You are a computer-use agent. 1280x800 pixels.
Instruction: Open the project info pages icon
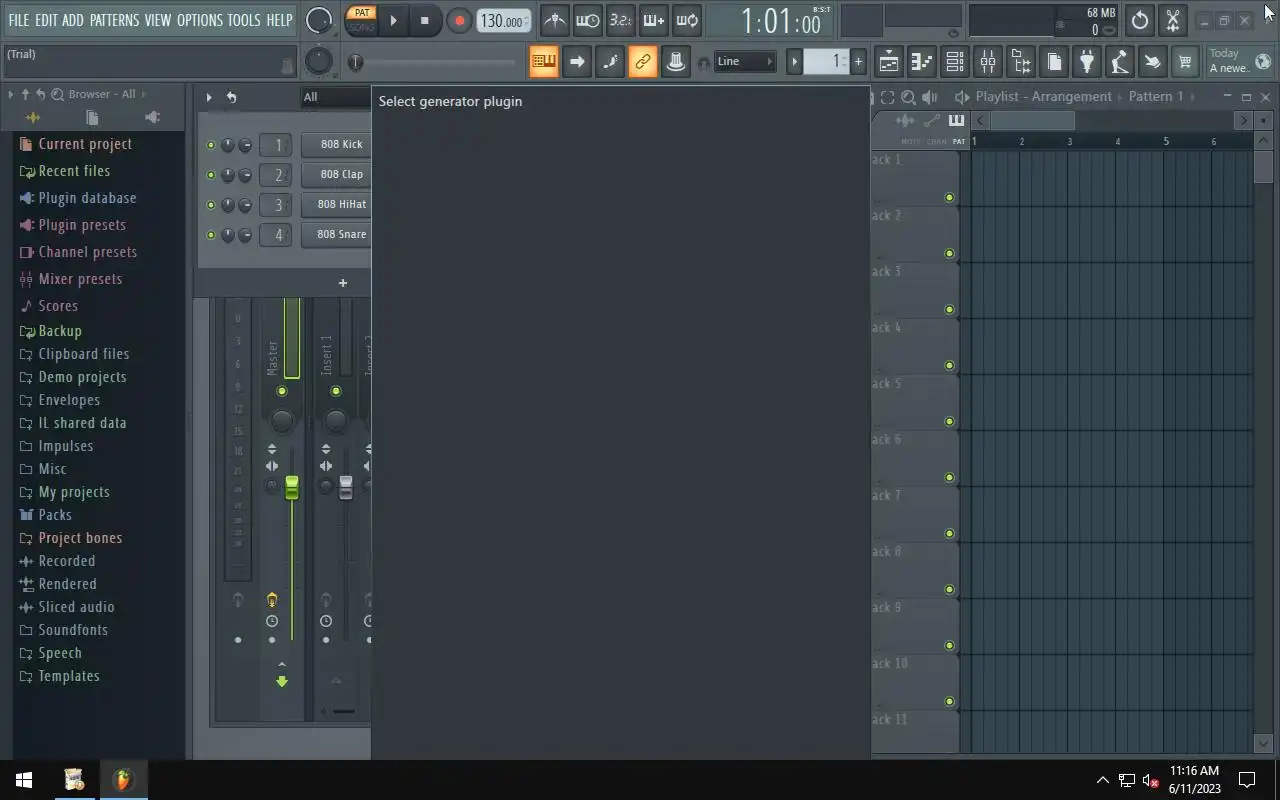[x=1054, y=62]
